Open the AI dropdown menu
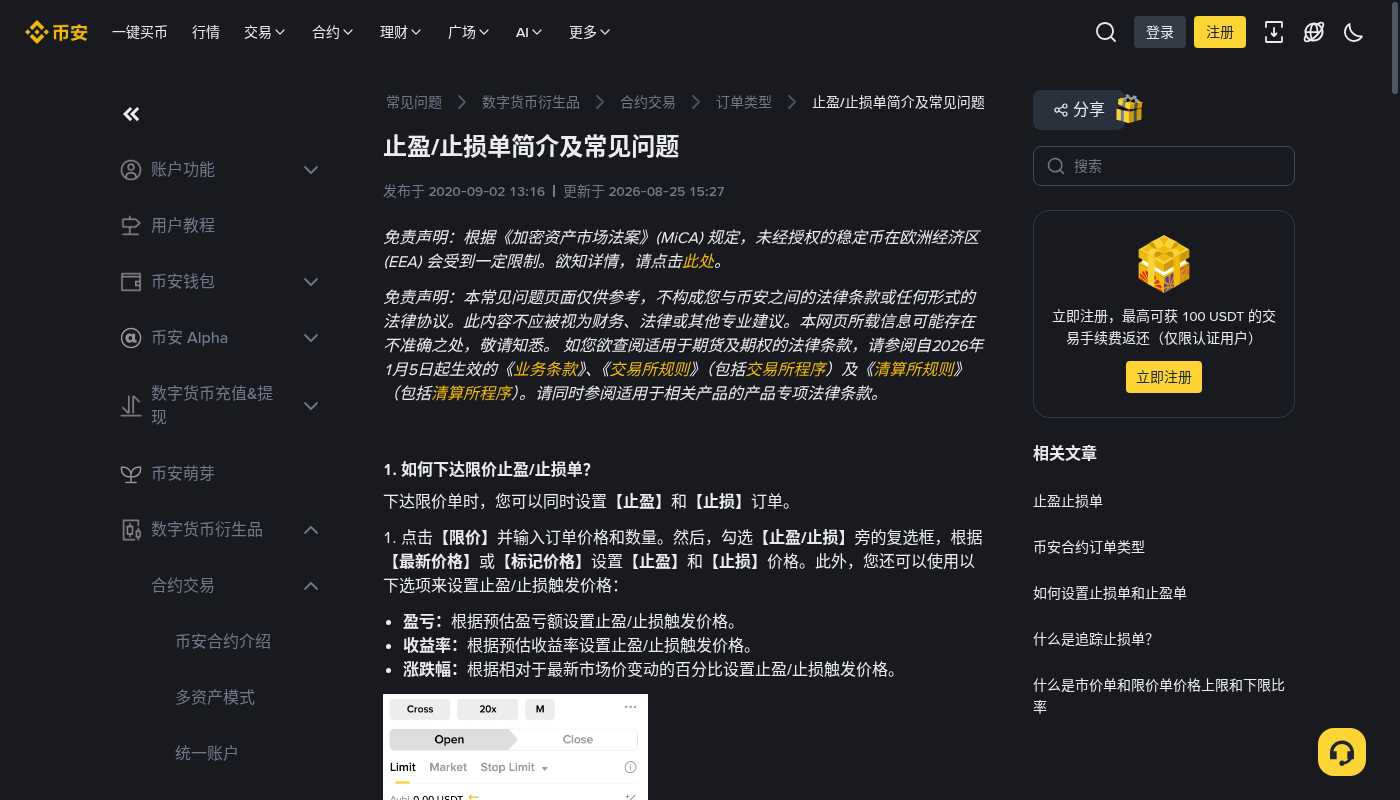The width and height of the screenshot is (1400, 800). click(529, 32)
